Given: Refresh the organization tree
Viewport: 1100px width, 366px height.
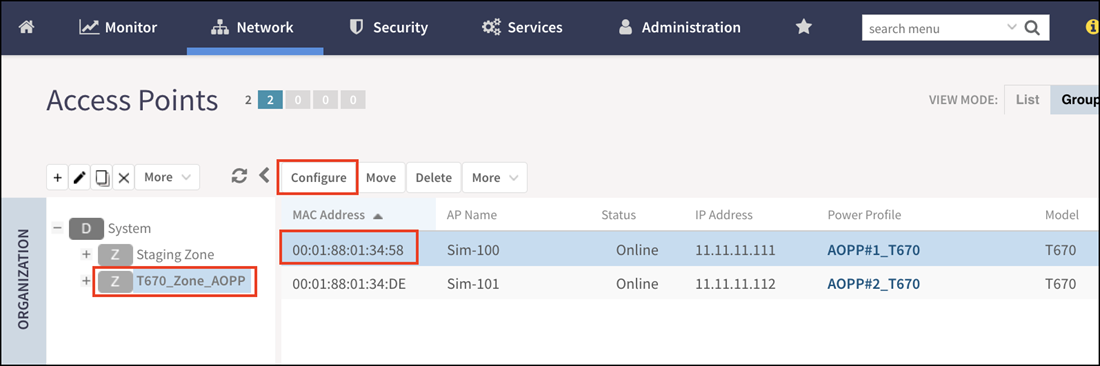Looking at the screenshot, I should [239, 176].
